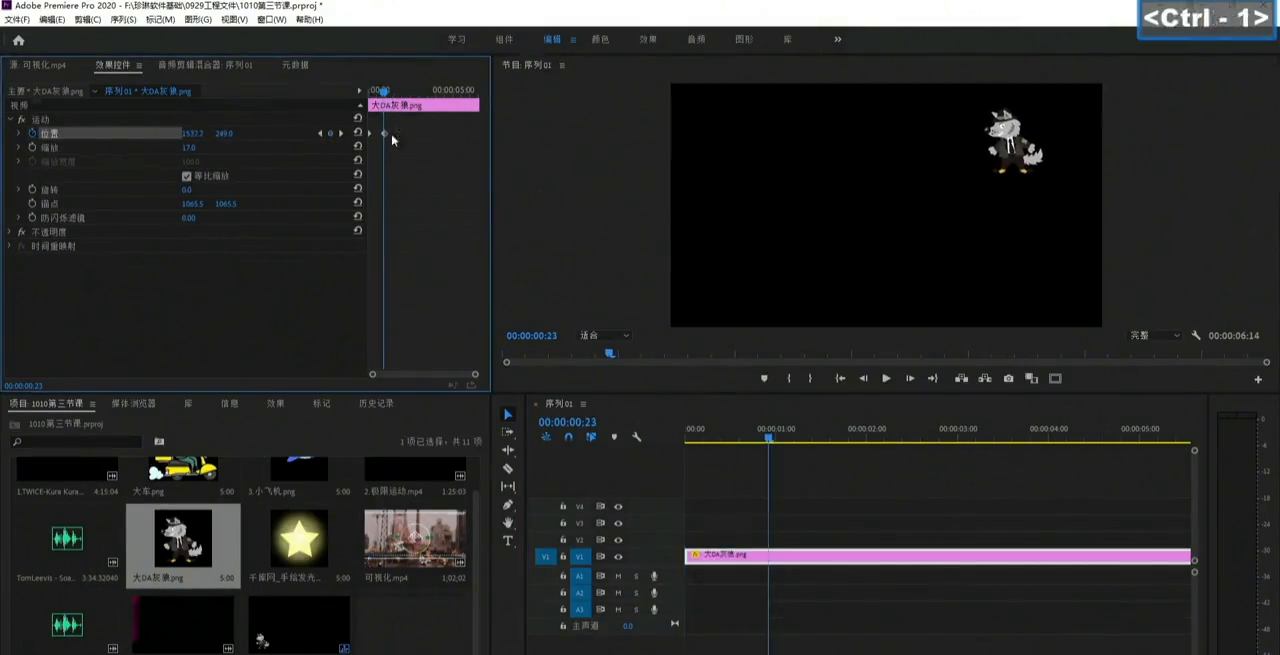Reset the position parameter
The image size is (1280, 655).
tap(358, 133)
